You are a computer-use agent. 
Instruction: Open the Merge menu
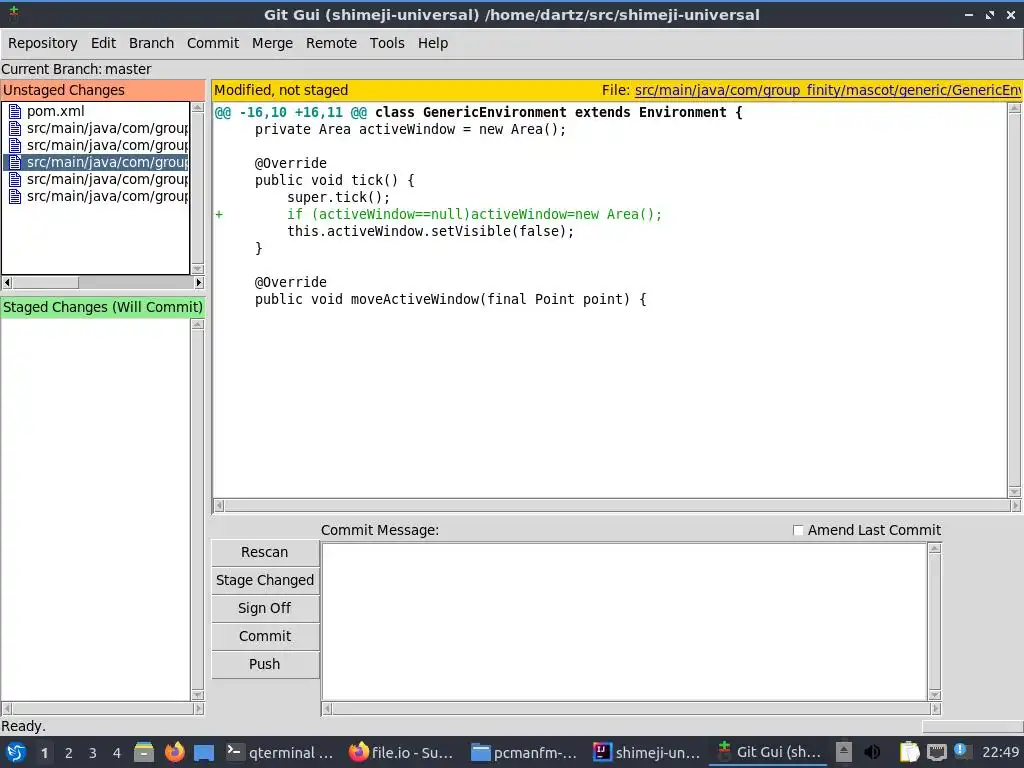pos(272,43)
